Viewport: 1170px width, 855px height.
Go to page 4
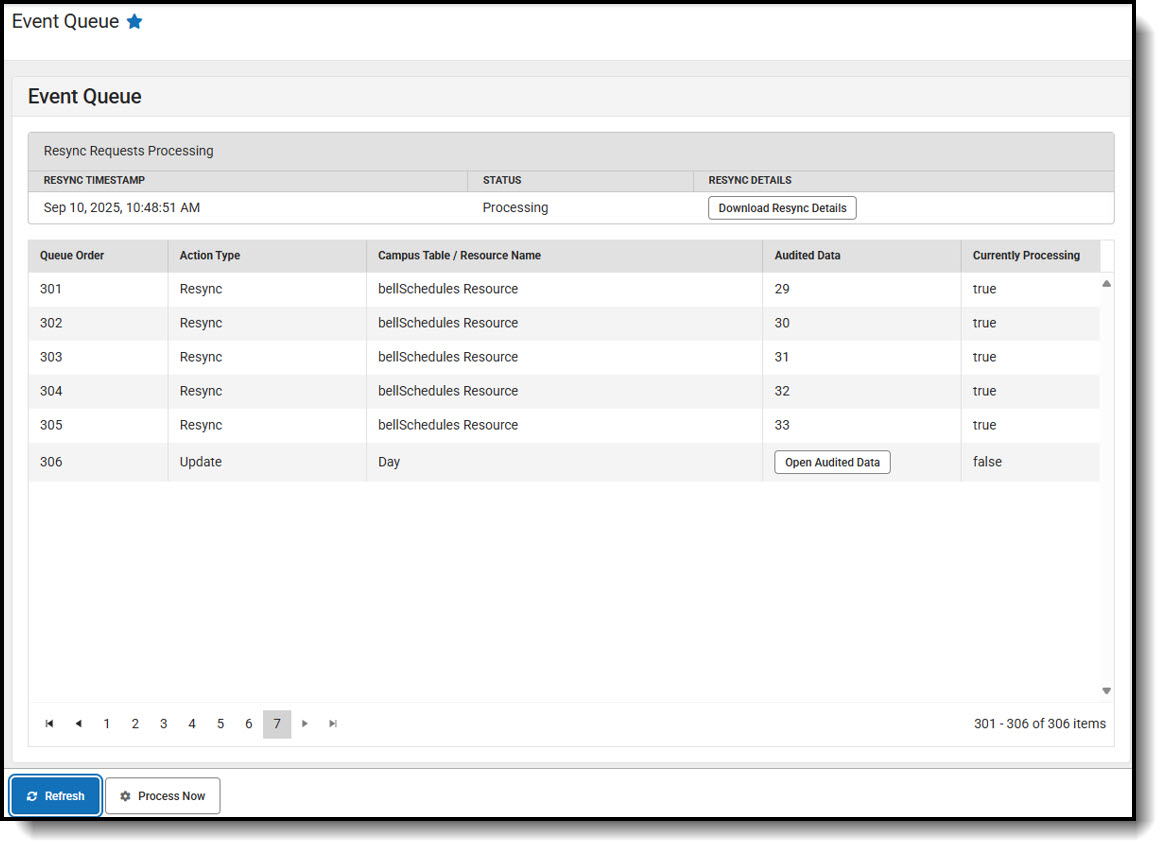(x=192, y=724)
